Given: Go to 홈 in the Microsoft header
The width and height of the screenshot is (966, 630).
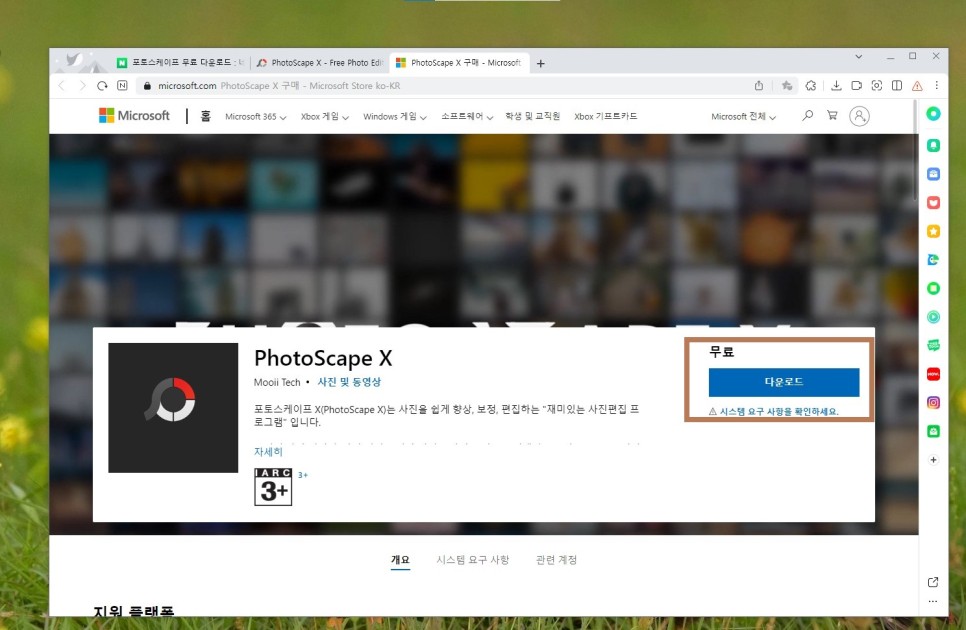Looking at the screenshot, I should coord(205,116).
